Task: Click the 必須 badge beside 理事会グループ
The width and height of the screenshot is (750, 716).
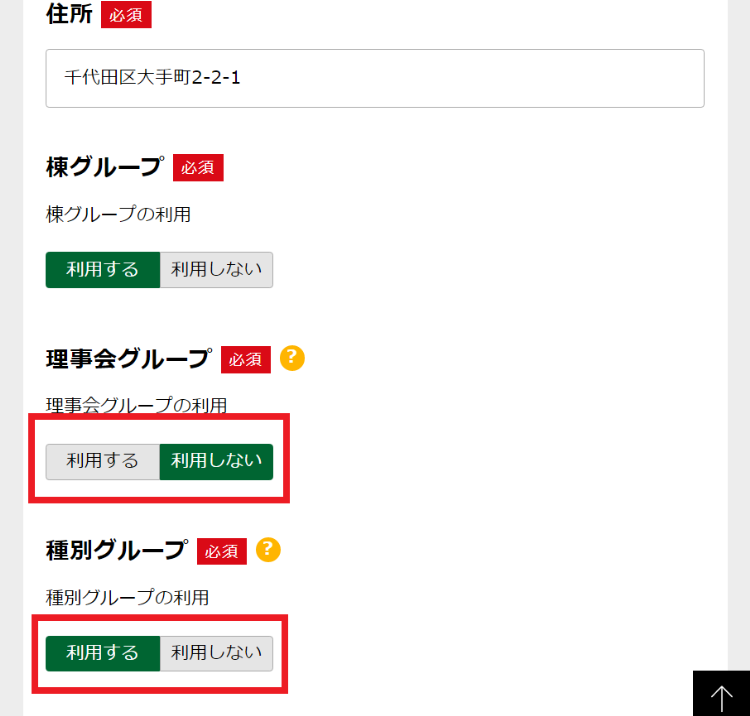Action: (246, 359)
